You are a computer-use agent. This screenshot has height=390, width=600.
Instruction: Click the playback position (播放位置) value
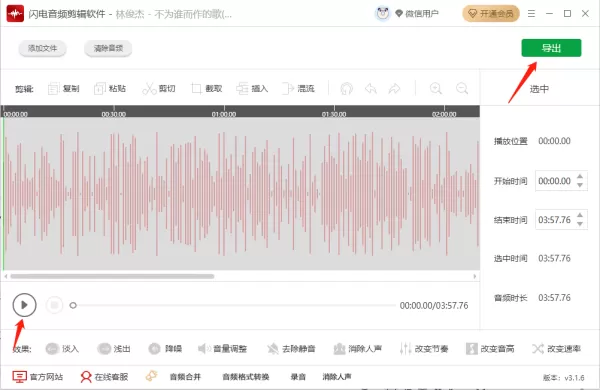coord(554,141)
